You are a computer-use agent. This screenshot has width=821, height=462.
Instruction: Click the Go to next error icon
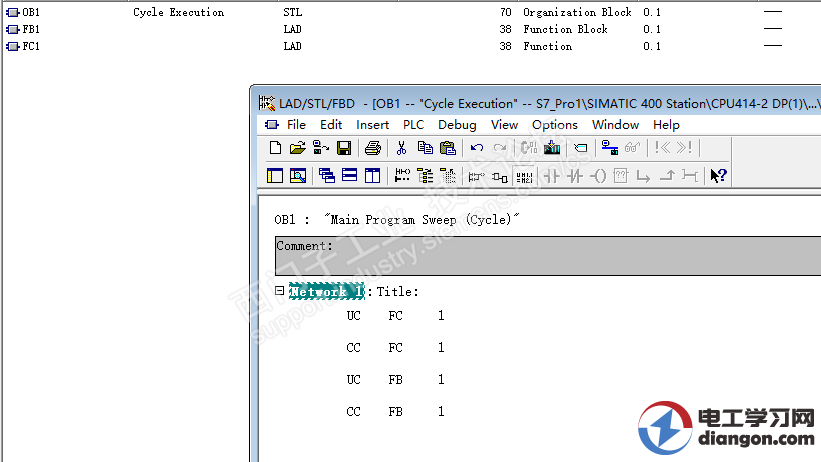[x=684, y=148]
